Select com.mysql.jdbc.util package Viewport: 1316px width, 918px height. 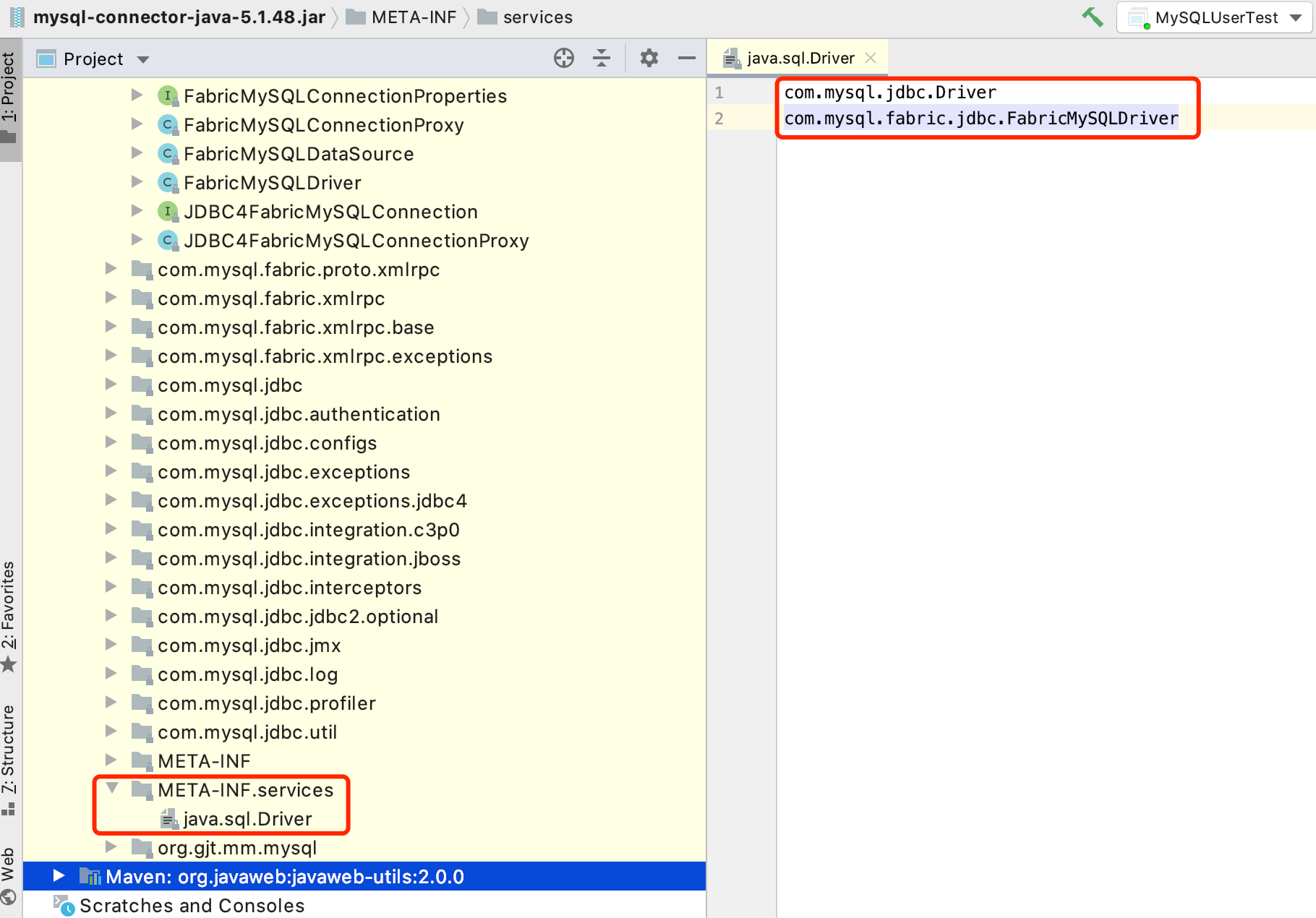247,732
